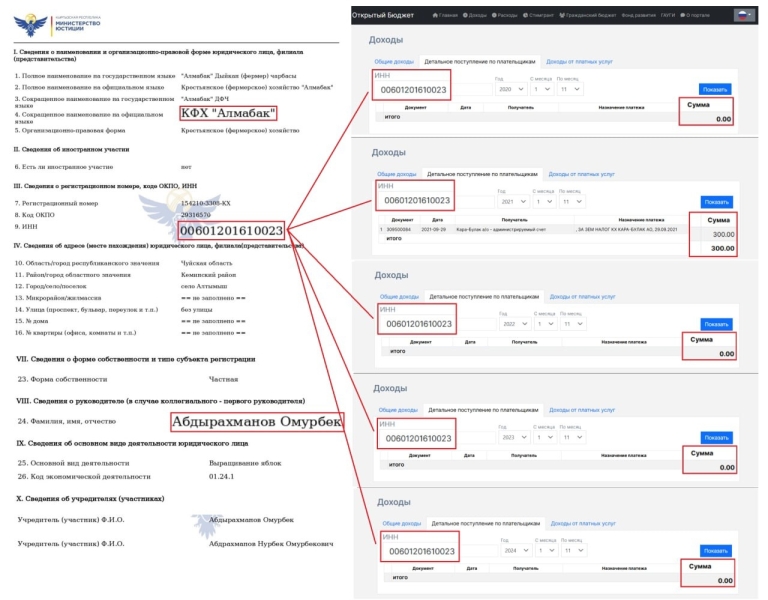The image size is (768, 600).
Task: Open the year dropdown showing 2024
Action: (x=516, y=550)
